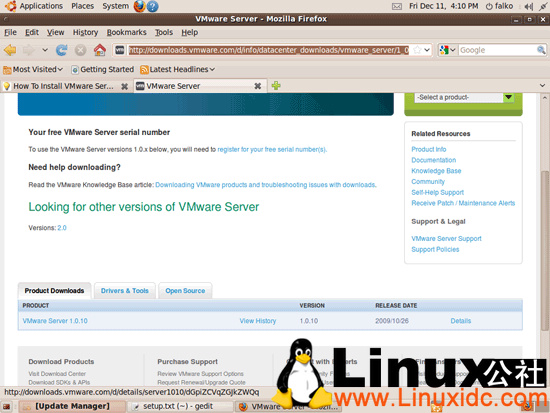
Task: Click the version 2.0 link
Action: coord(62,228)
